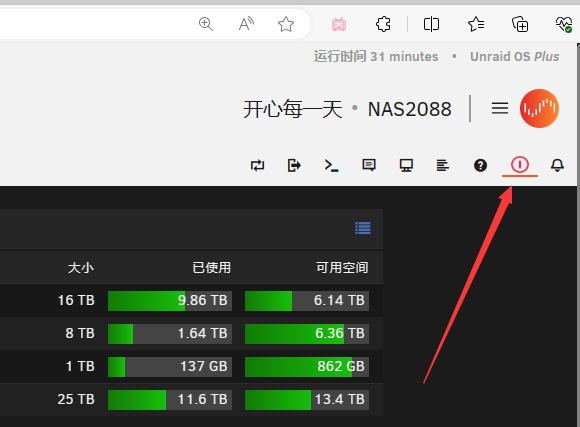Click the orange Unraid logo avatar

point(539,108)
